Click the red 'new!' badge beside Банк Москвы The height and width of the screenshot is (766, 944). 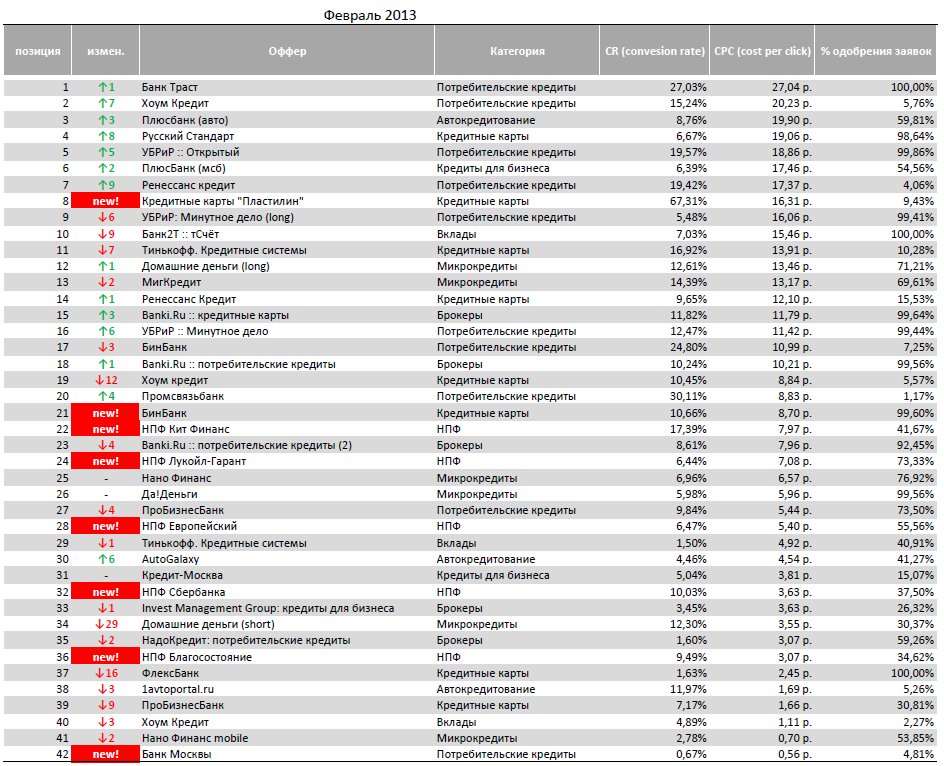(105, 755)
